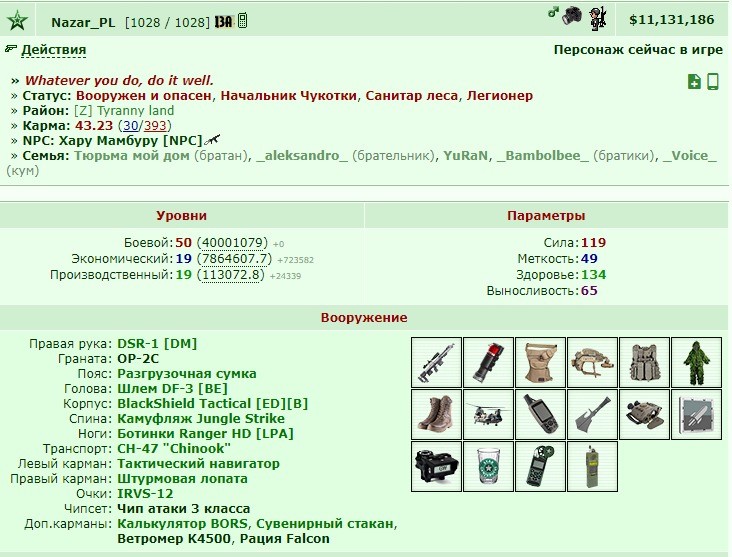Viewport: 732px width, 557px height.
Task: Click the Чип атаки 3 класса text
Action: click(x=183, y=508)
